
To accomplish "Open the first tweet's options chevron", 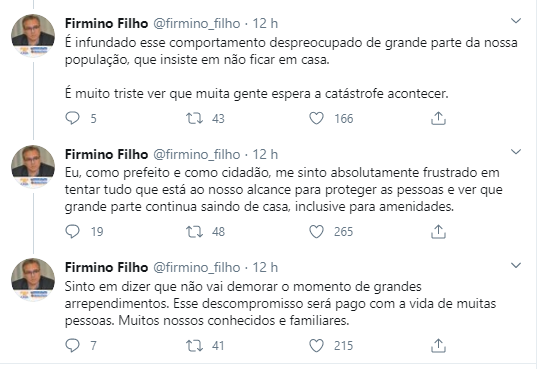I will tap(515, 21).
